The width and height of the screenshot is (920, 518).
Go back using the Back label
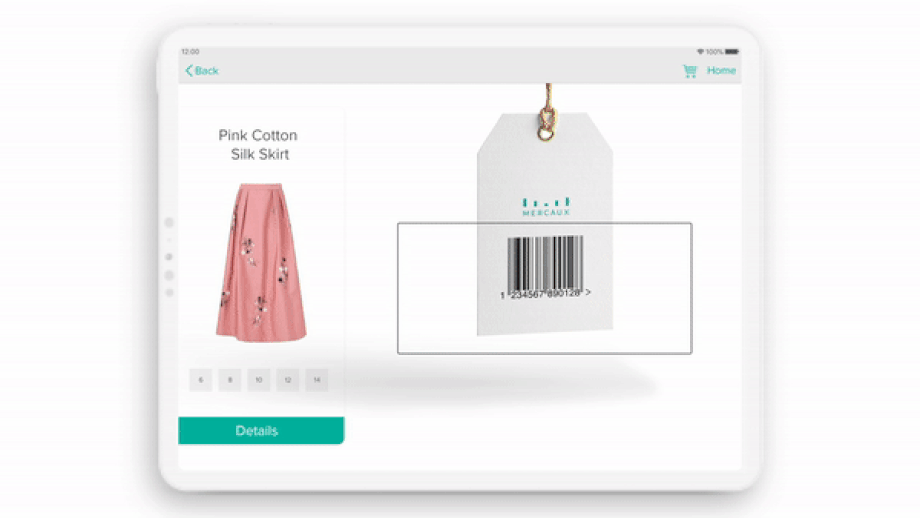coord(207,71)
